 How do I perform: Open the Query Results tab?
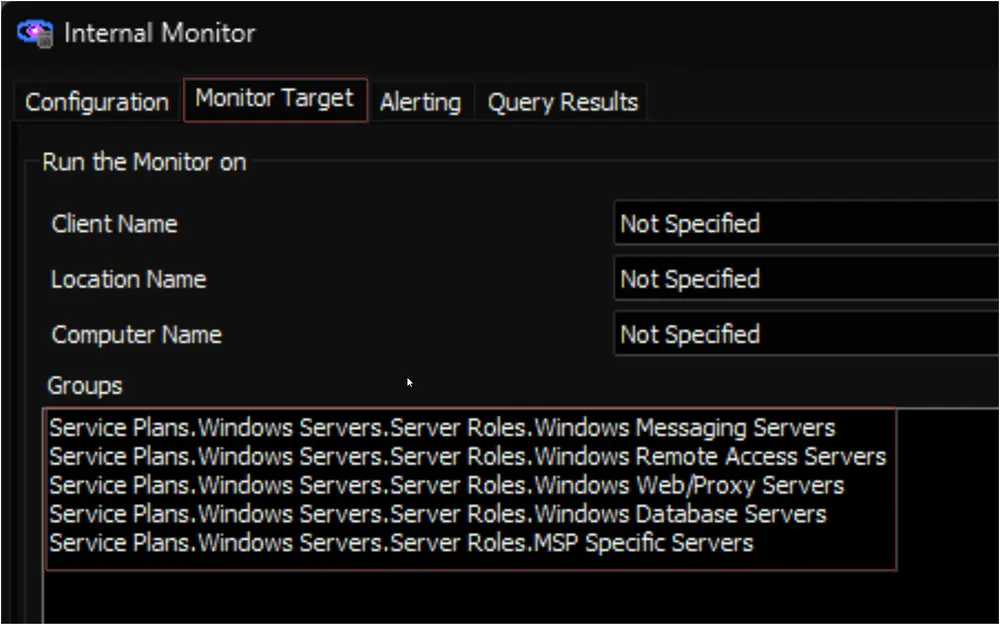pyautogui.click(x=562, y=102)
